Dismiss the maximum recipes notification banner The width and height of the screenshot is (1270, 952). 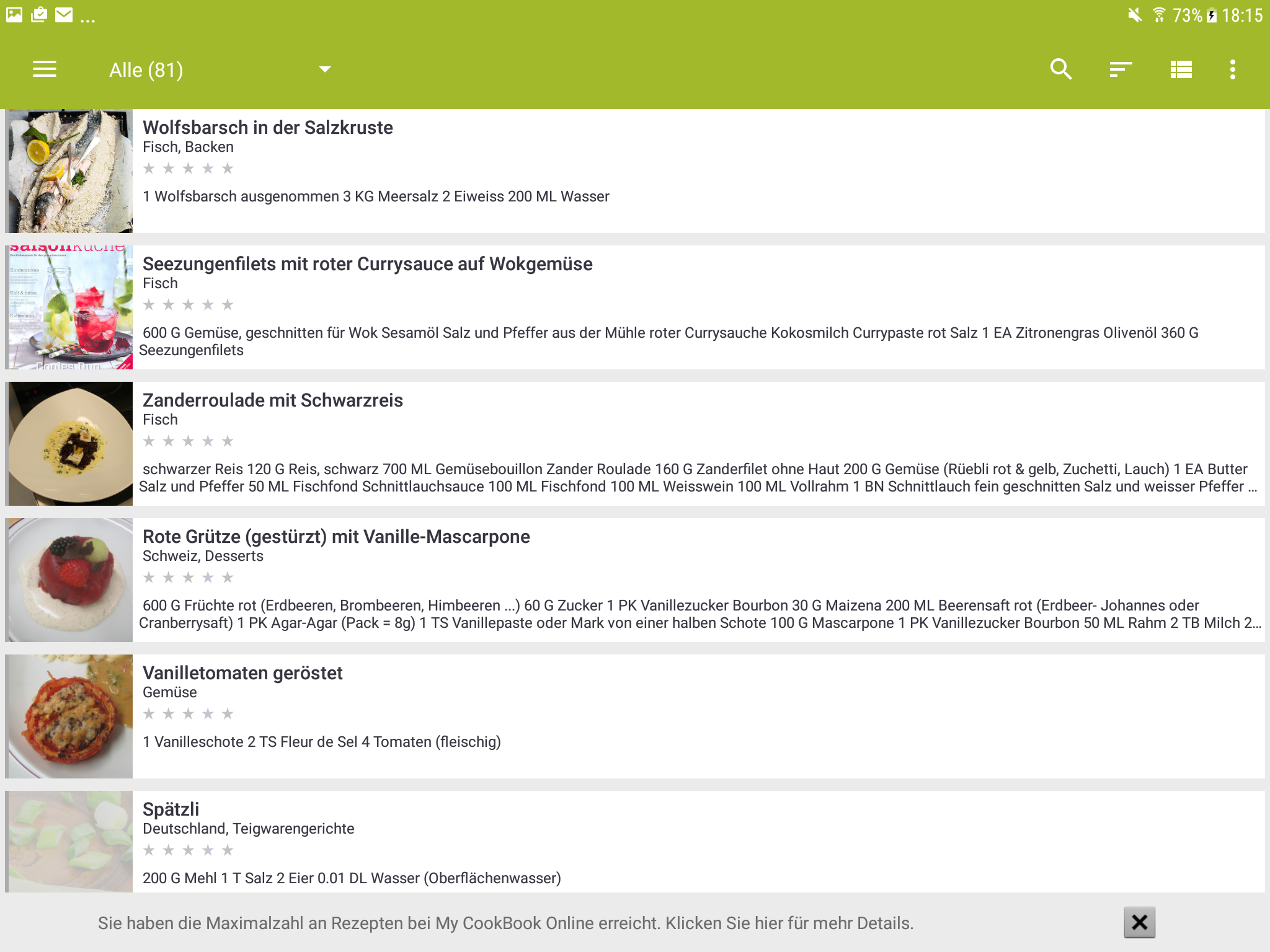[1139, 922]
